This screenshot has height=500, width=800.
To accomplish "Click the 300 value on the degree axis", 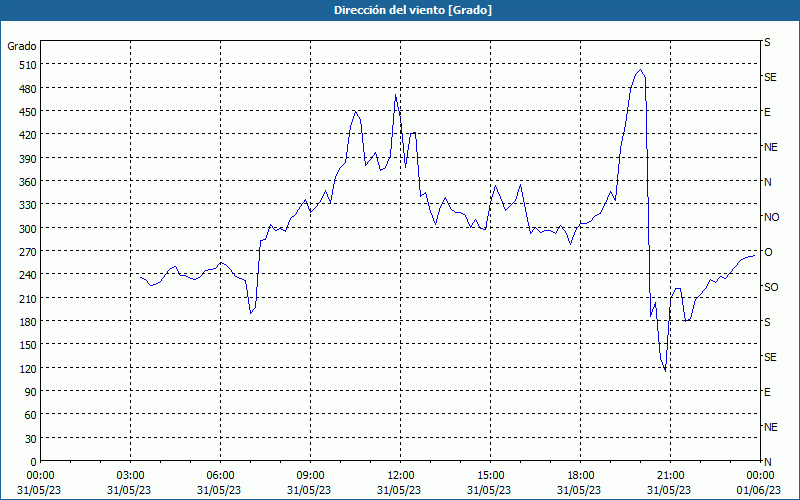I will (28, 229).
